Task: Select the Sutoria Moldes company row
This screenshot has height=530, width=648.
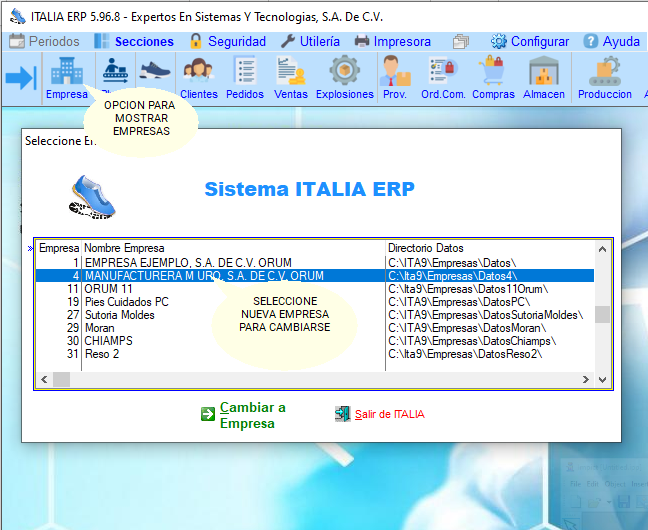Action: (315, 315)
